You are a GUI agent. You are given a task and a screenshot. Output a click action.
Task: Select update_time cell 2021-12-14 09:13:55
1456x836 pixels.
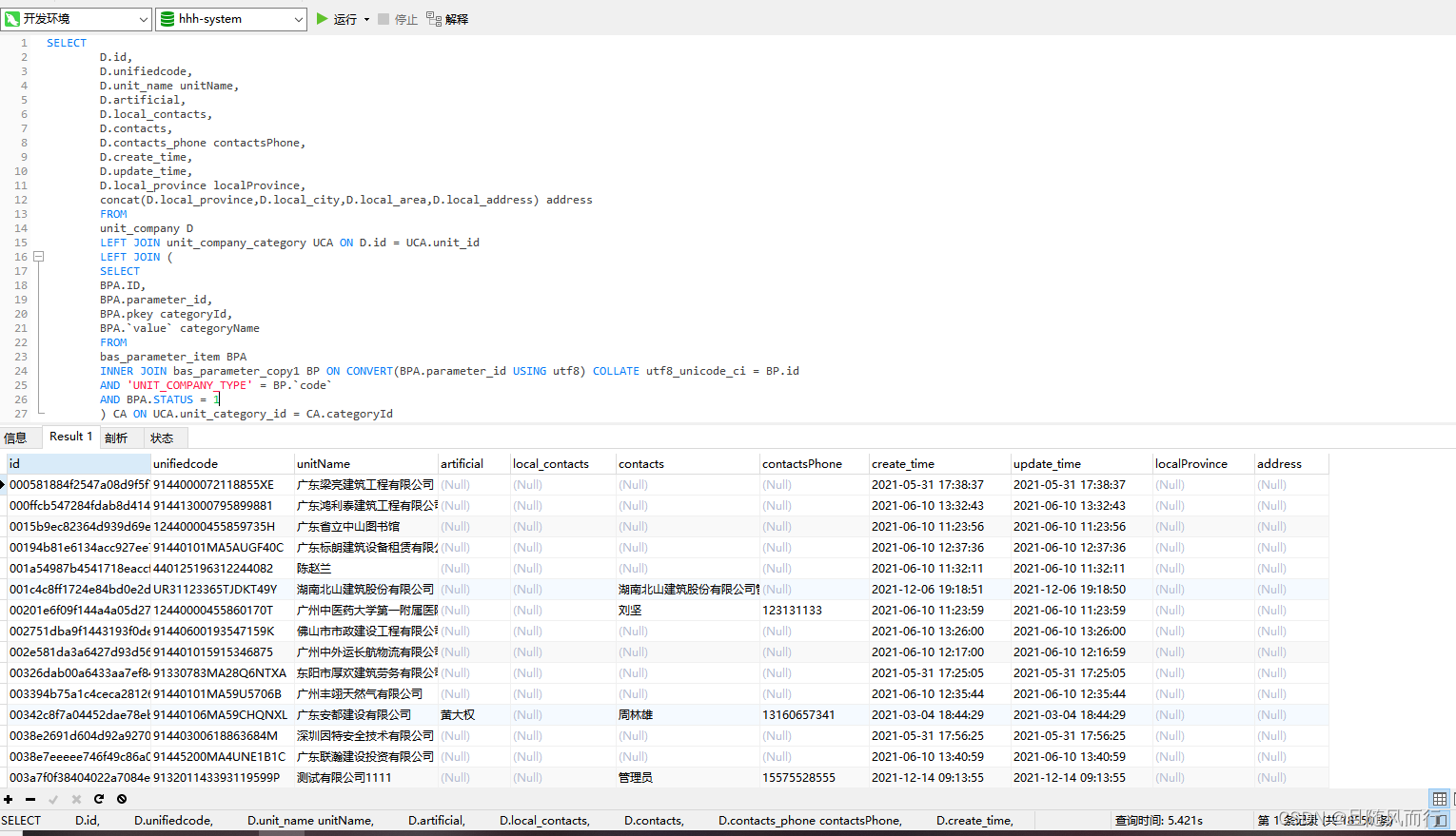pos(1082,778)
